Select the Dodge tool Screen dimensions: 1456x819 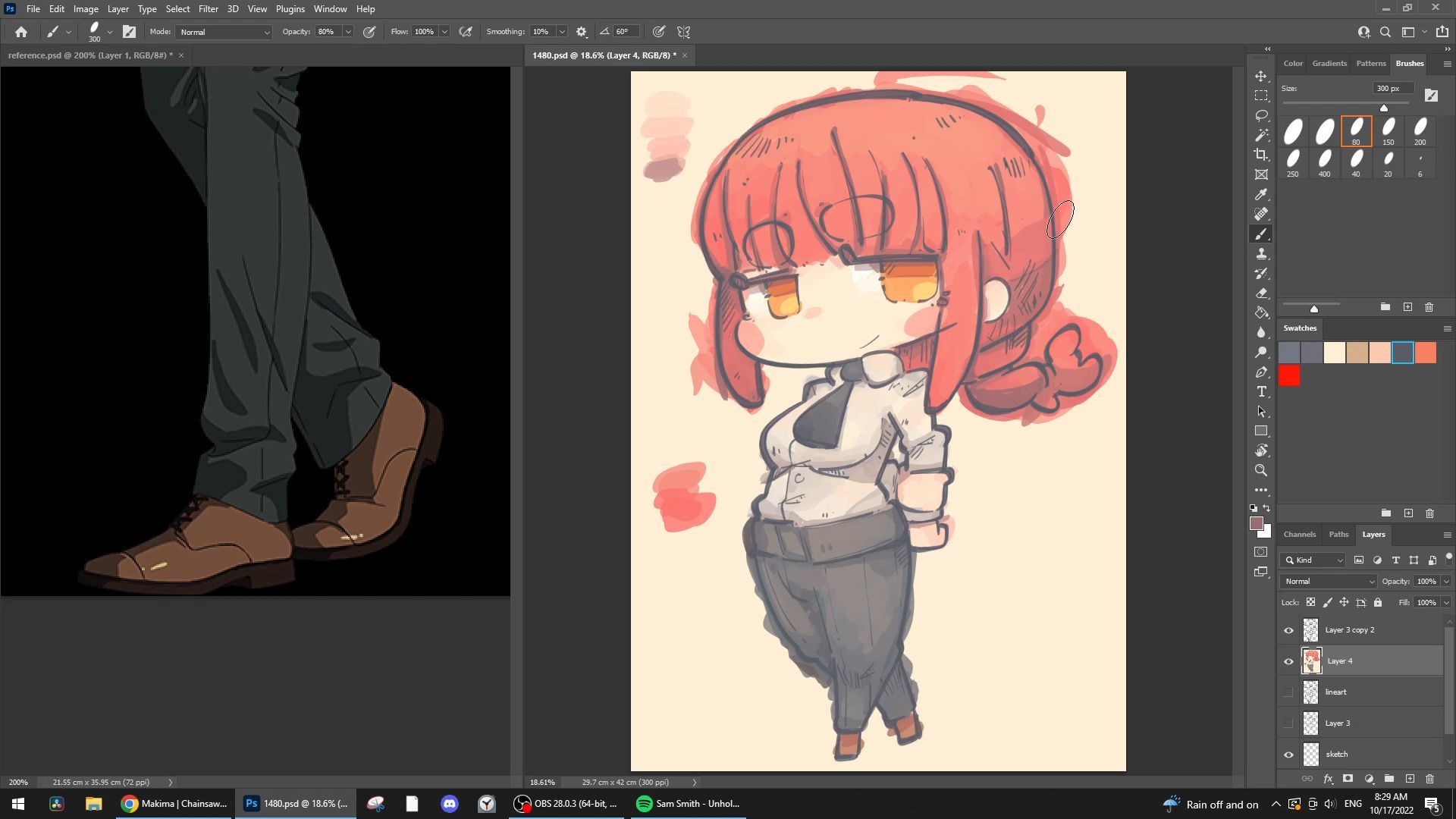1261,352
